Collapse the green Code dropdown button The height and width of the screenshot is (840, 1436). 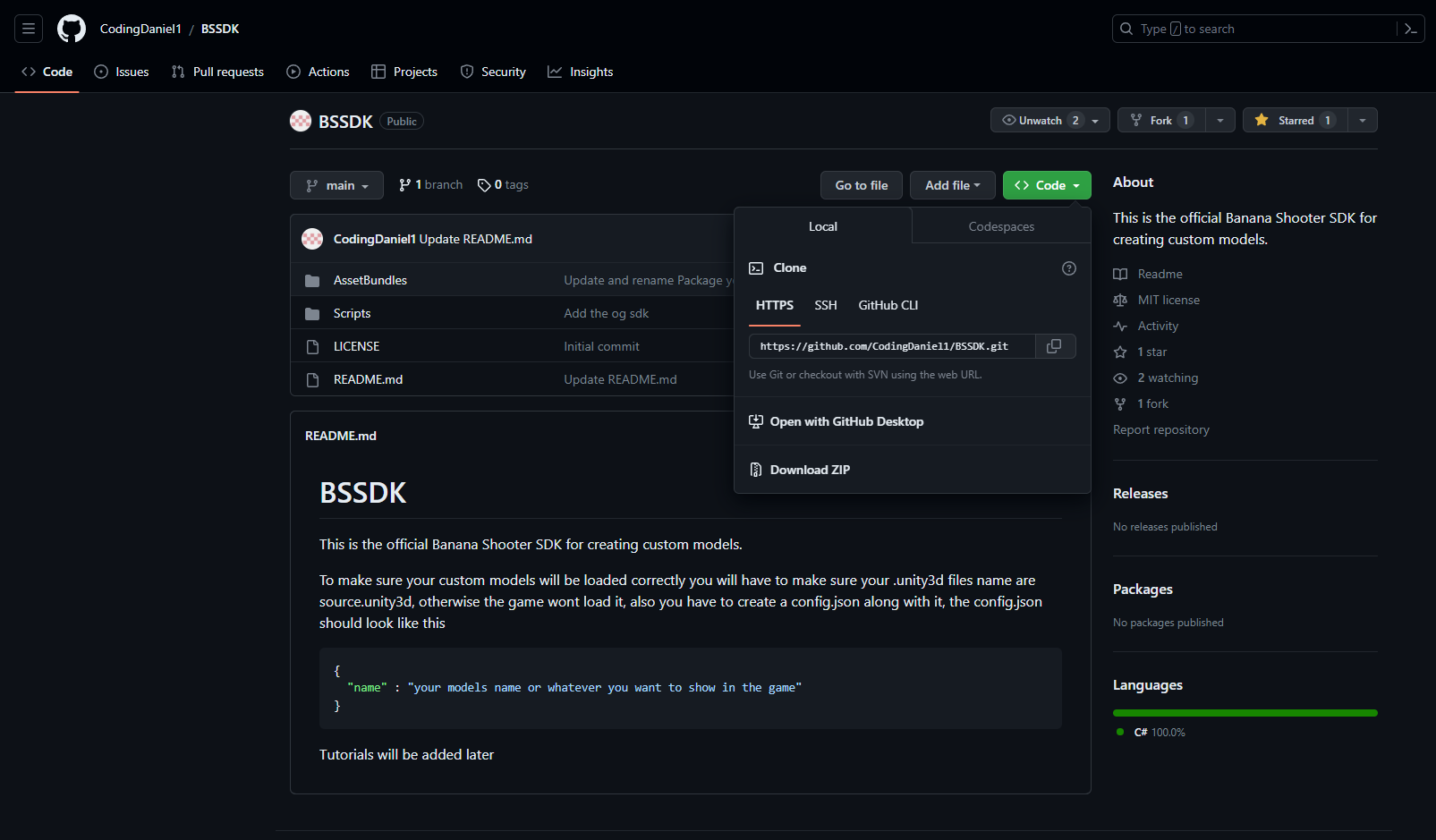[1047, 185]
